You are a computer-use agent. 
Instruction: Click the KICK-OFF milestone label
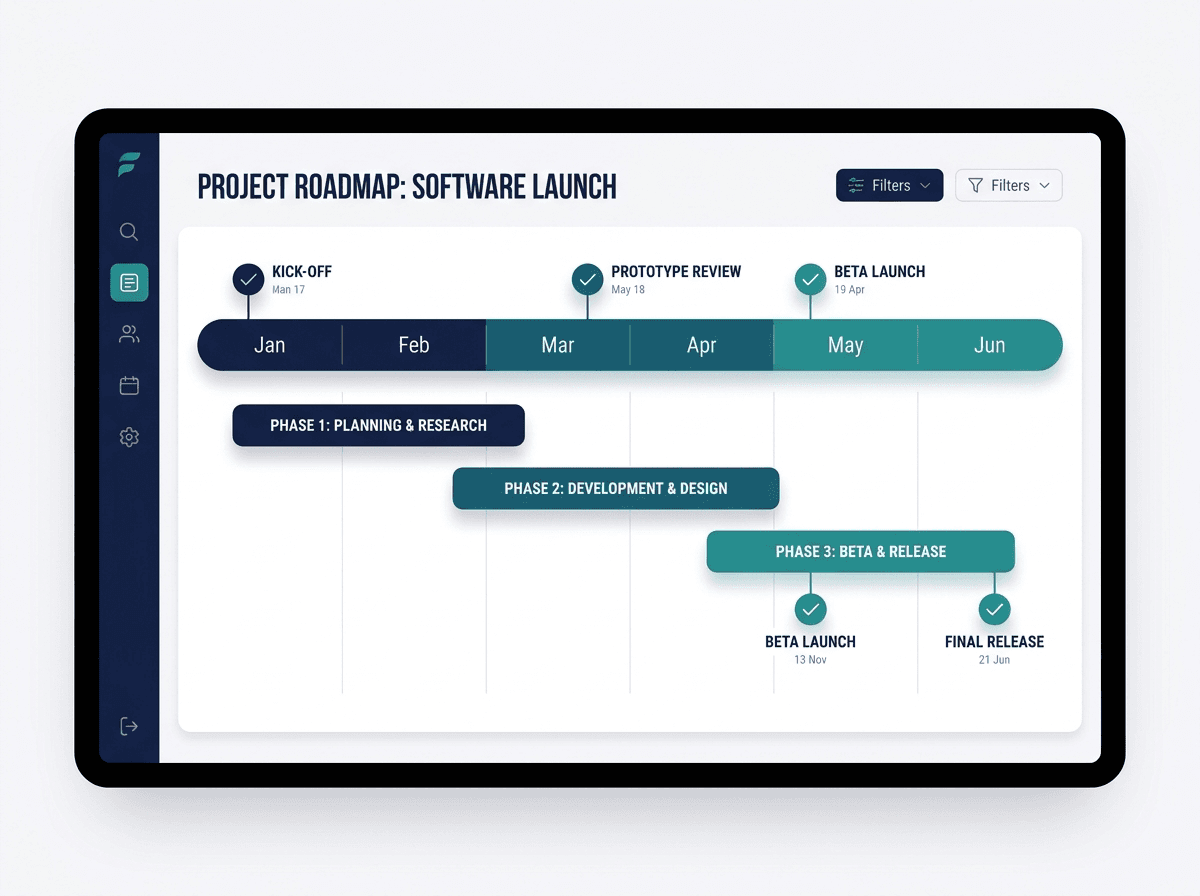pyautogui.click(x=302, y=271)
